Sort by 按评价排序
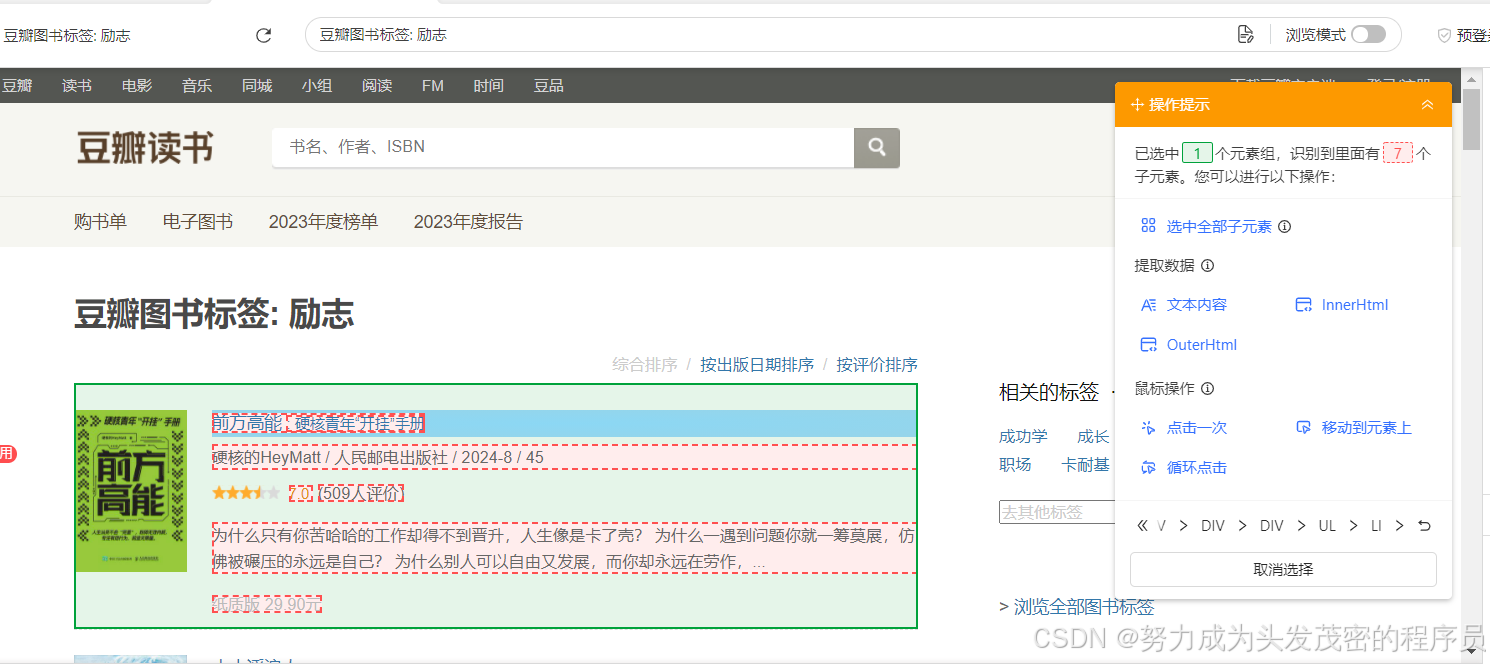This screenshot has height=664, width=1490. pos(877,365)
